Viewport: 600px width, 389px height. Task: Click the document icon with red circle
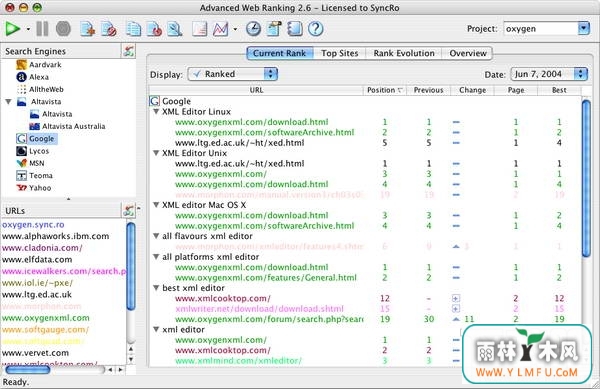tap(155, 29)
